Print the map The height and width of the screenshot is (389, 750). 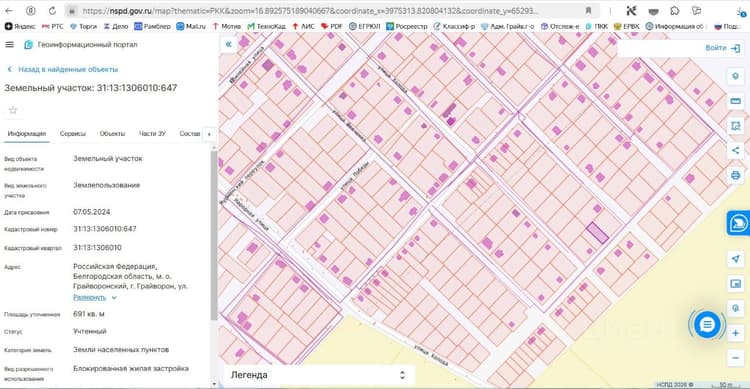pos(736,175)
